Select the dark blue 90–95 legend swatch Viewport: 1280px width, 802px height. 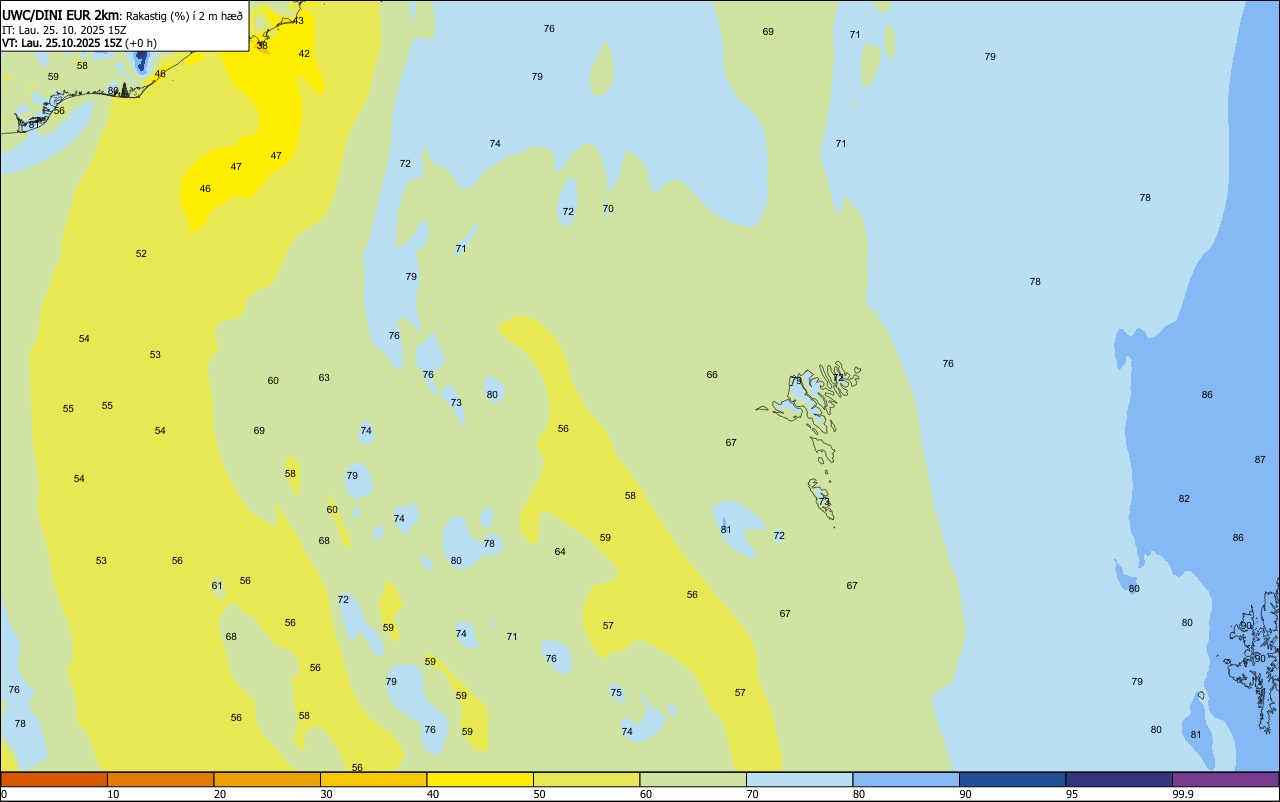tap(1012, 779)
